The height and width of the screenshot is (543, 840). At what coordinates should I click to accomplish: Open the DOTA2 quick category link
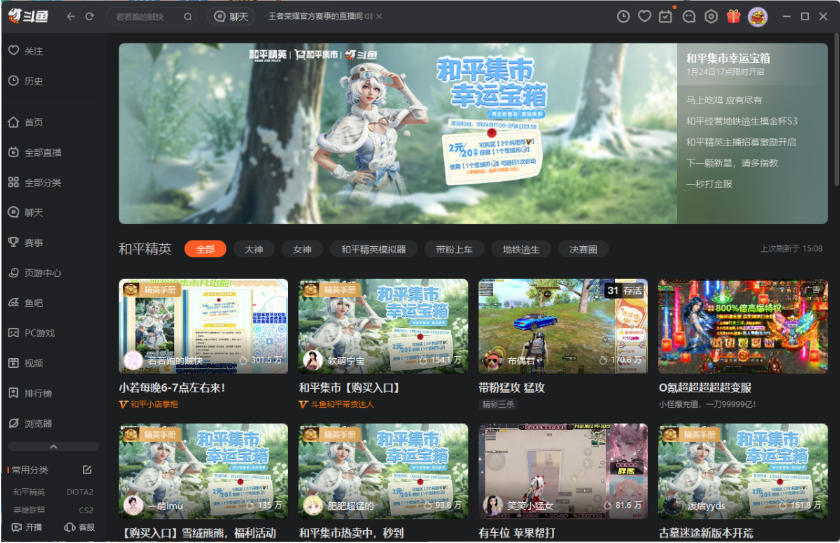pyautogui.click(x=80, y=492)
